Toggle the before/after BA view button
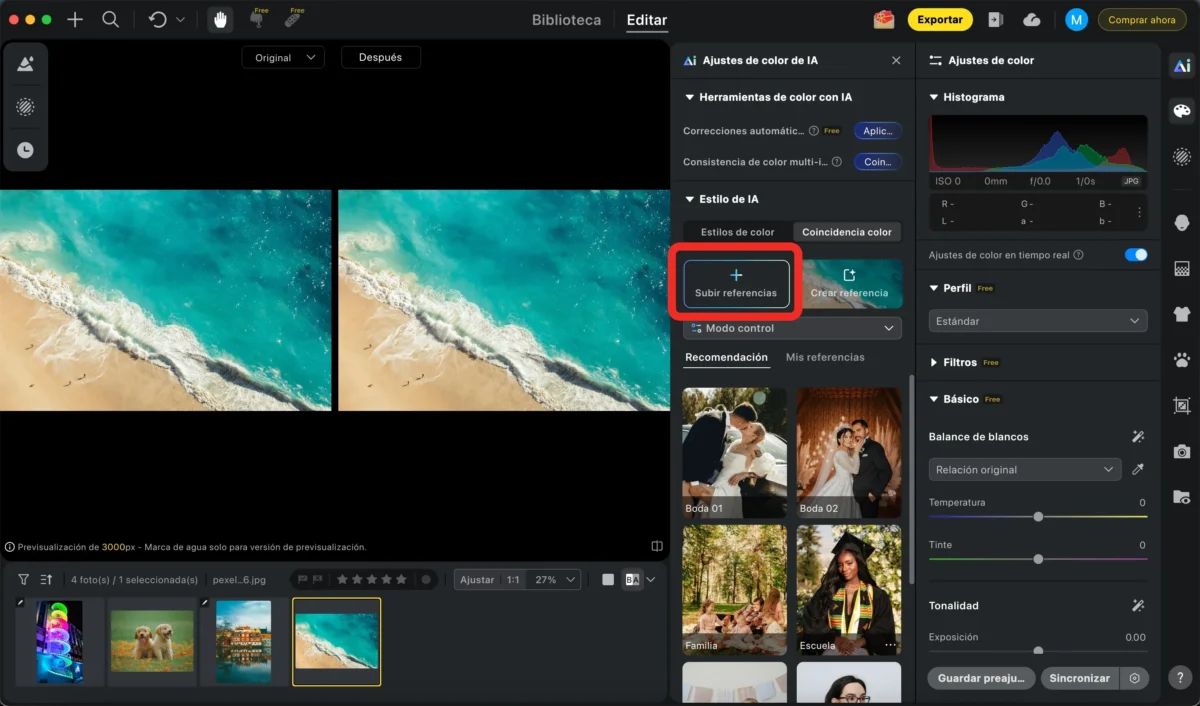1200x706 pixels. pos(632,579)
